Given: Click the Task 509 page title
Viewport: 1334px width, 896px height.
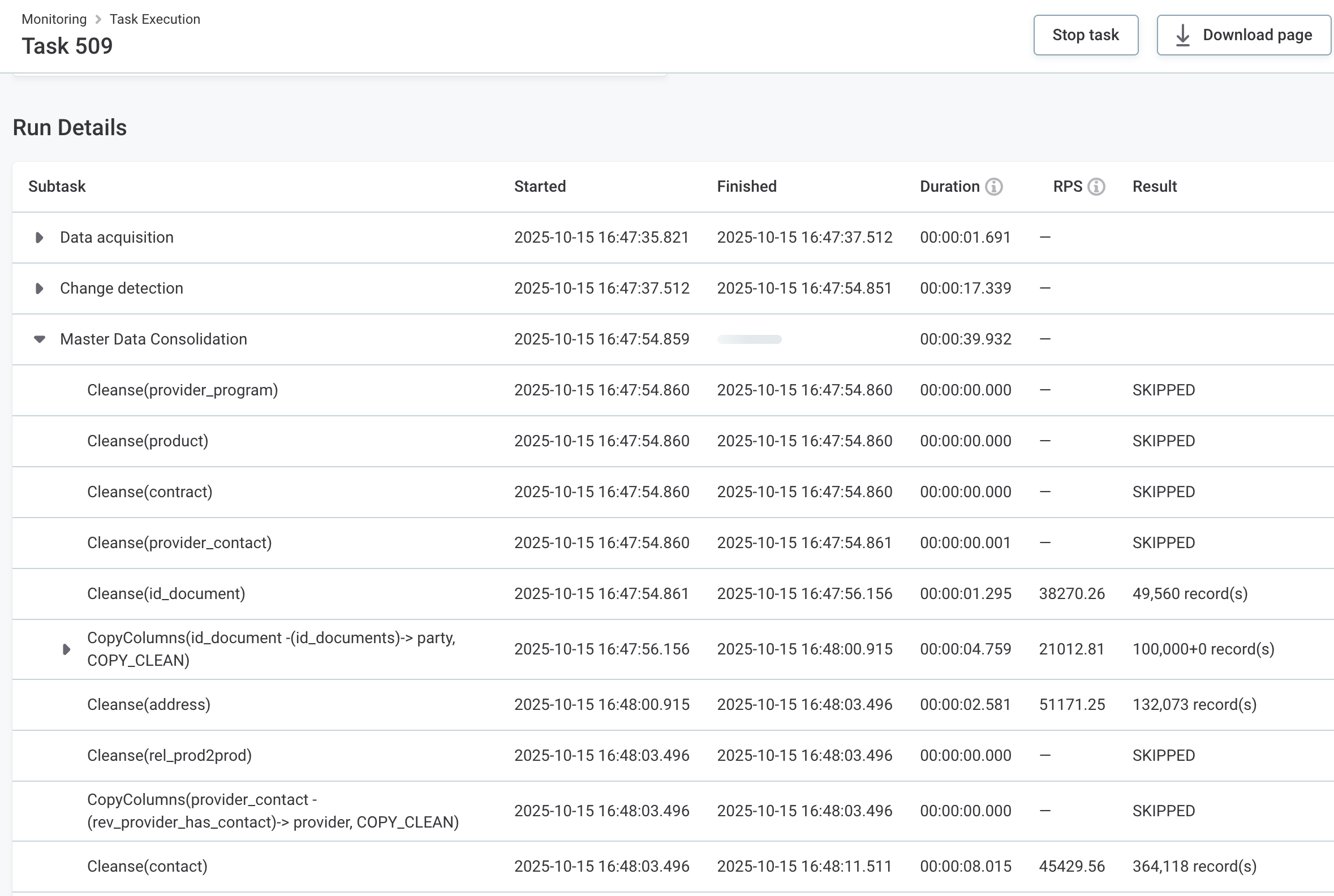Looking at the screenshot, I should tap(67, 45).
